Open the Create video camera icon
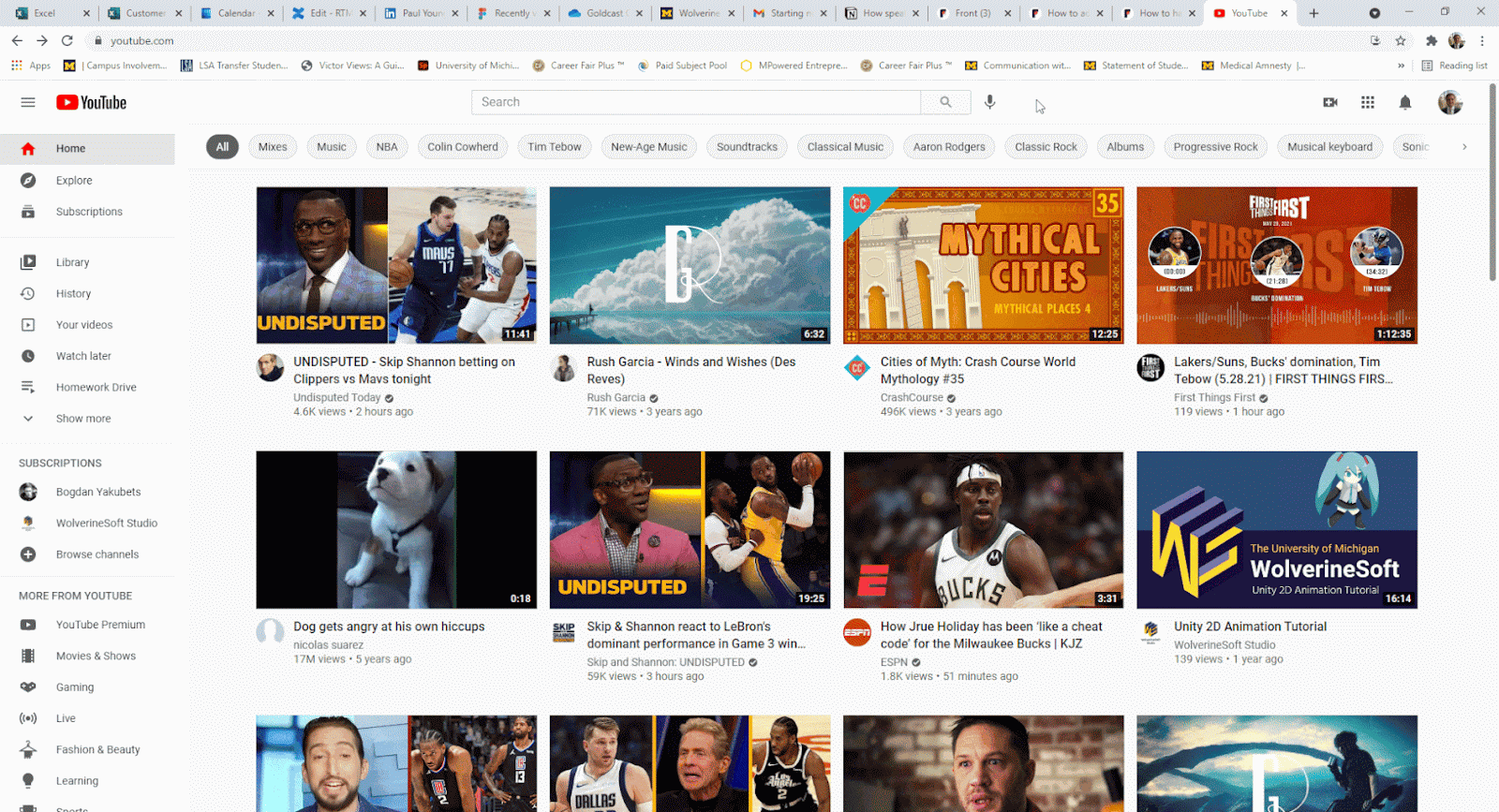This screenshot has width=1499, height=812. coord(1330,102)
